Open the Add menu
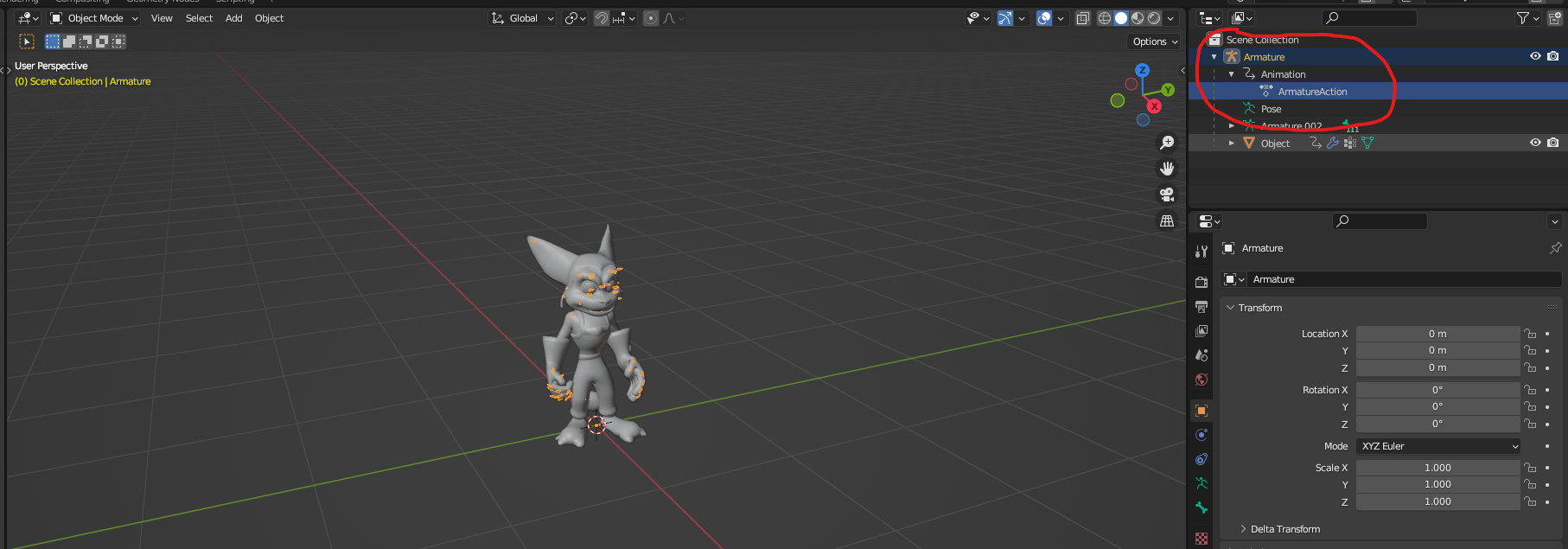 click(x=233, y=18)
